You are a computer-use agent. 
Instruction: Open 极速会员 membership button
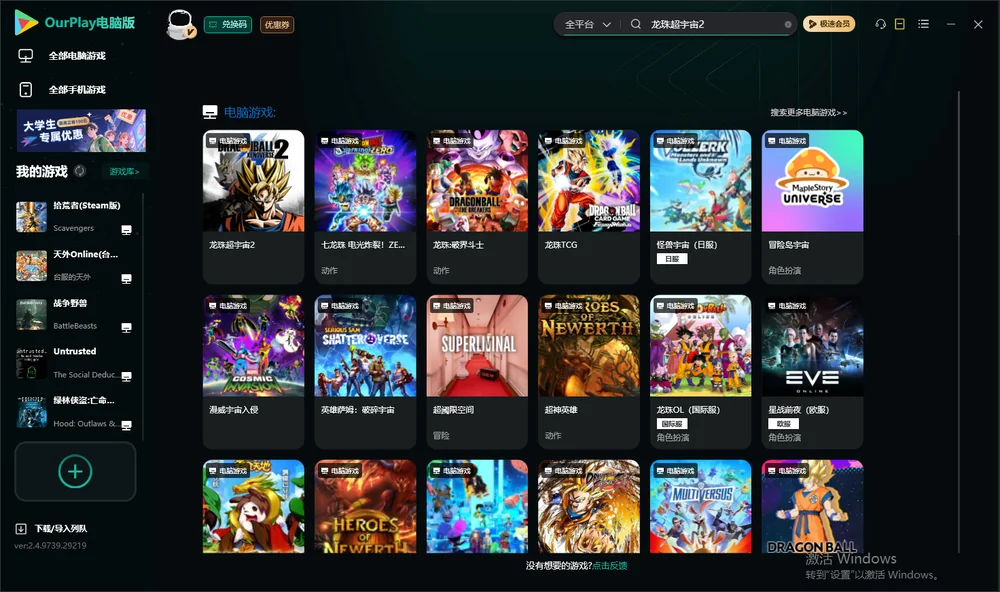coord(829,24)
